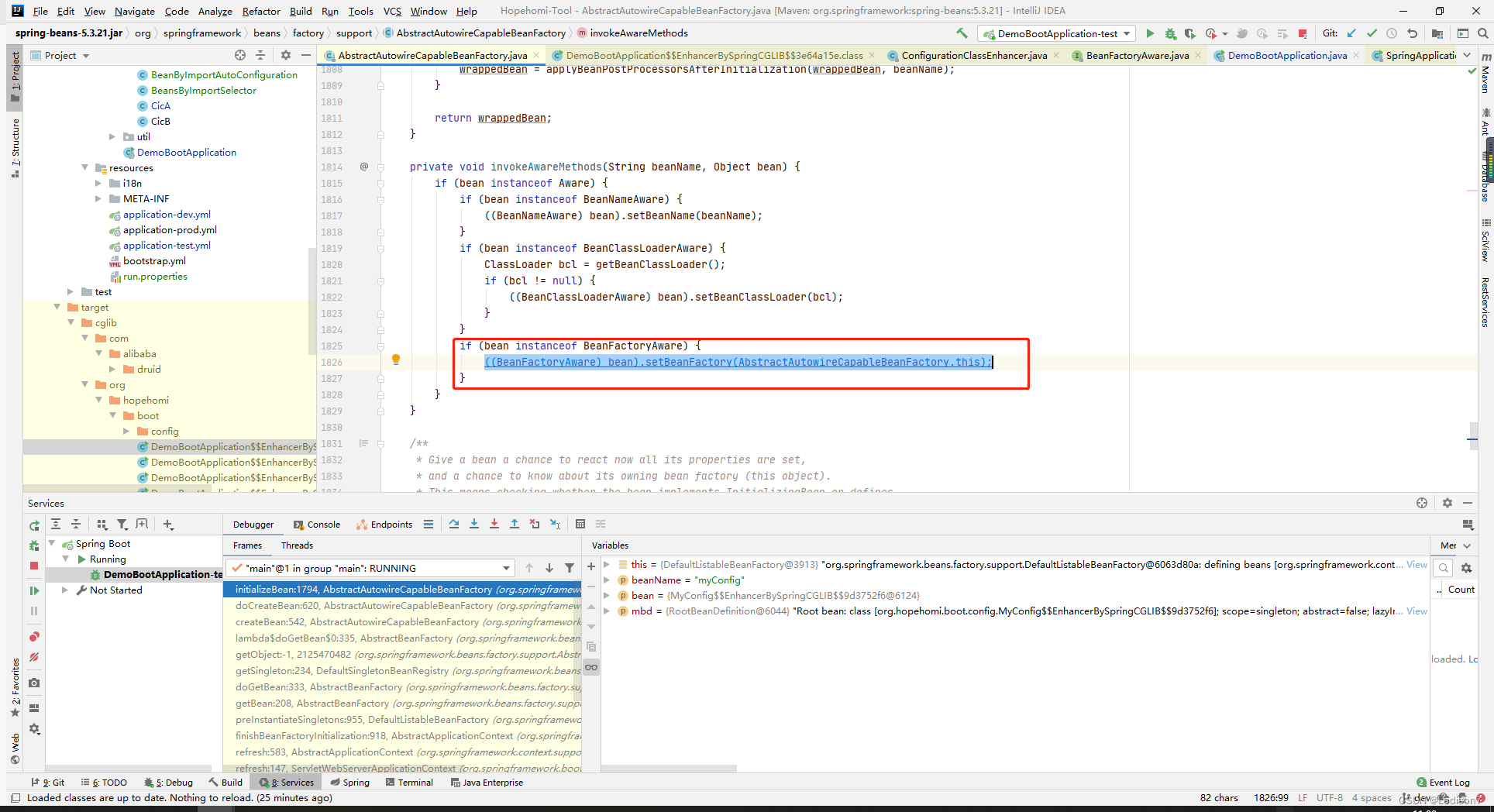This screenshot has width=1494, height=812.
Task: Open the Terminal tool window button
Action: [409, 783]
